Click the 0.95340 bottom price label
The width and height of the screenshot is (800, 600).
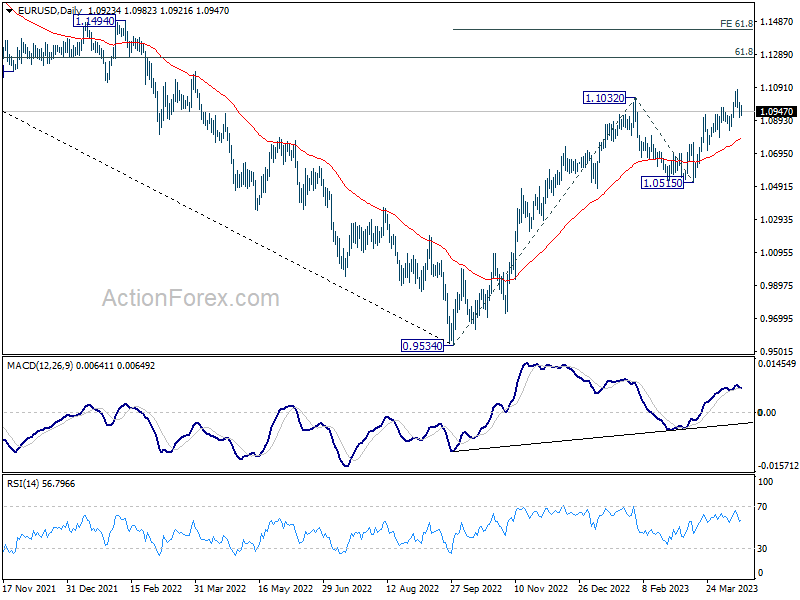click(x=422, y=346)
